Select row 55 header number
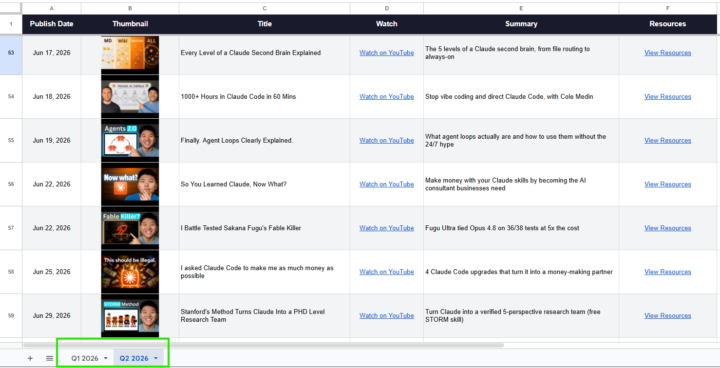720x368 pixels. click(11, 141)
